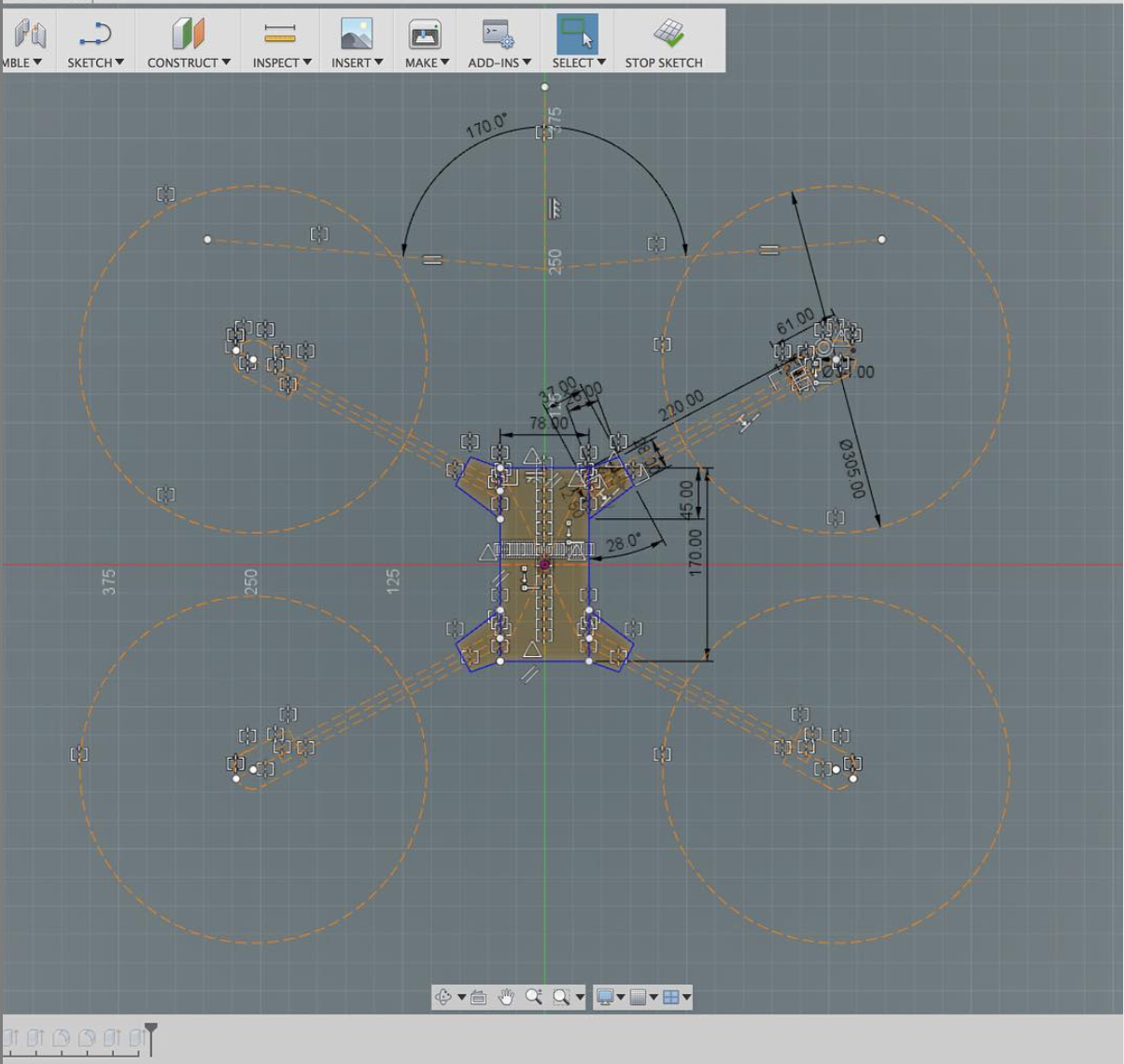Open the ADD-INS menu
This screenshot has width=1124, height=1064.
[499, 63]
